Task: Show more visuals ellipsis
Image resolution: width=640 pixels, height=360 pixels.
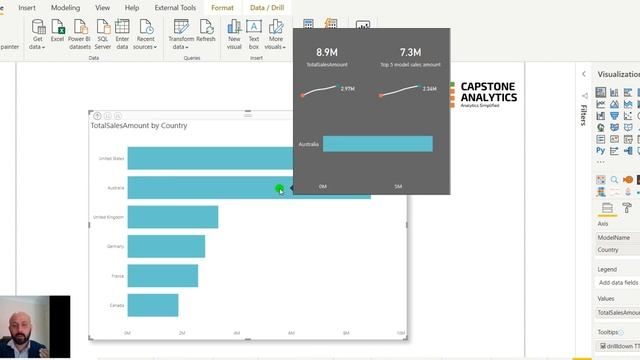Action: click(x=600, y=162)
